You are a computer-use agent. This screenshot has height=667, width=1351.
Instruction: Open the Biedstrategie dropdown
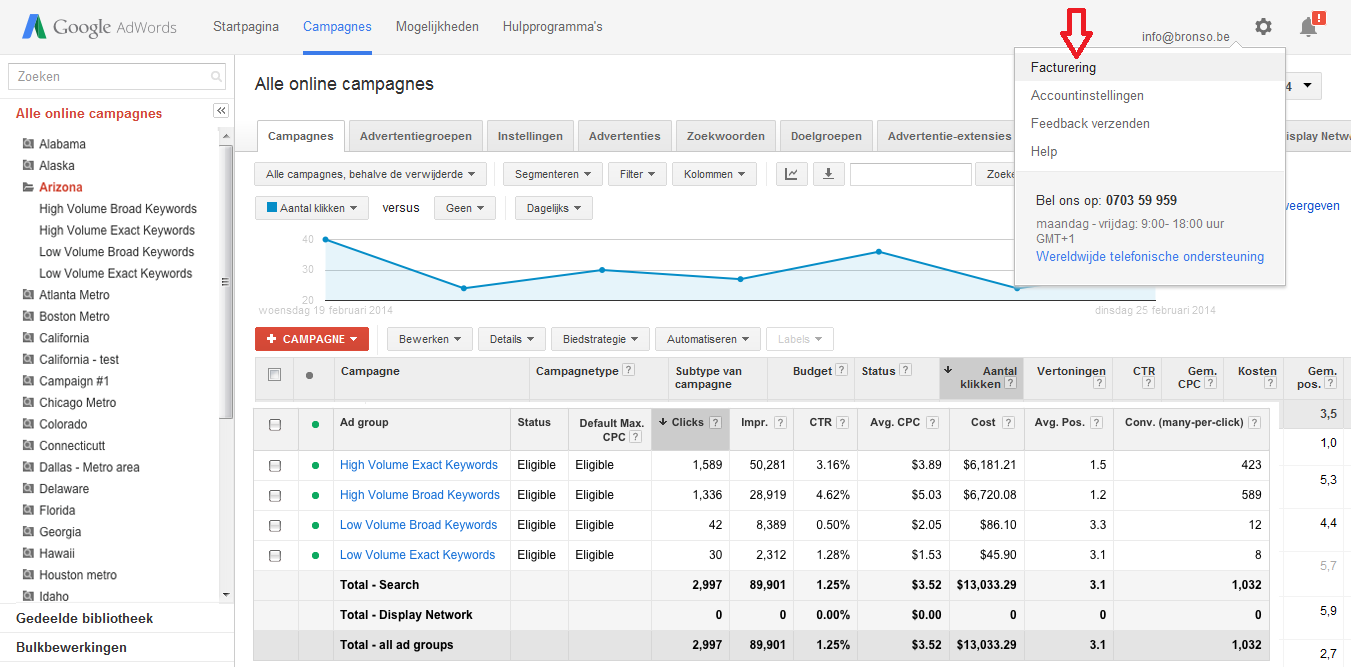[600, 339]
